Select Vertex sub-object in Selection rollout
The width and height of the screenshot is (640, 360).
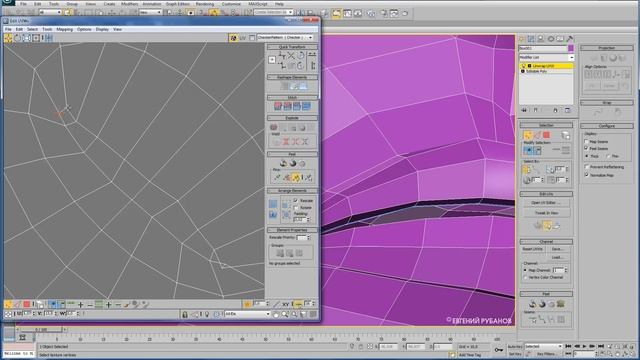528,135
